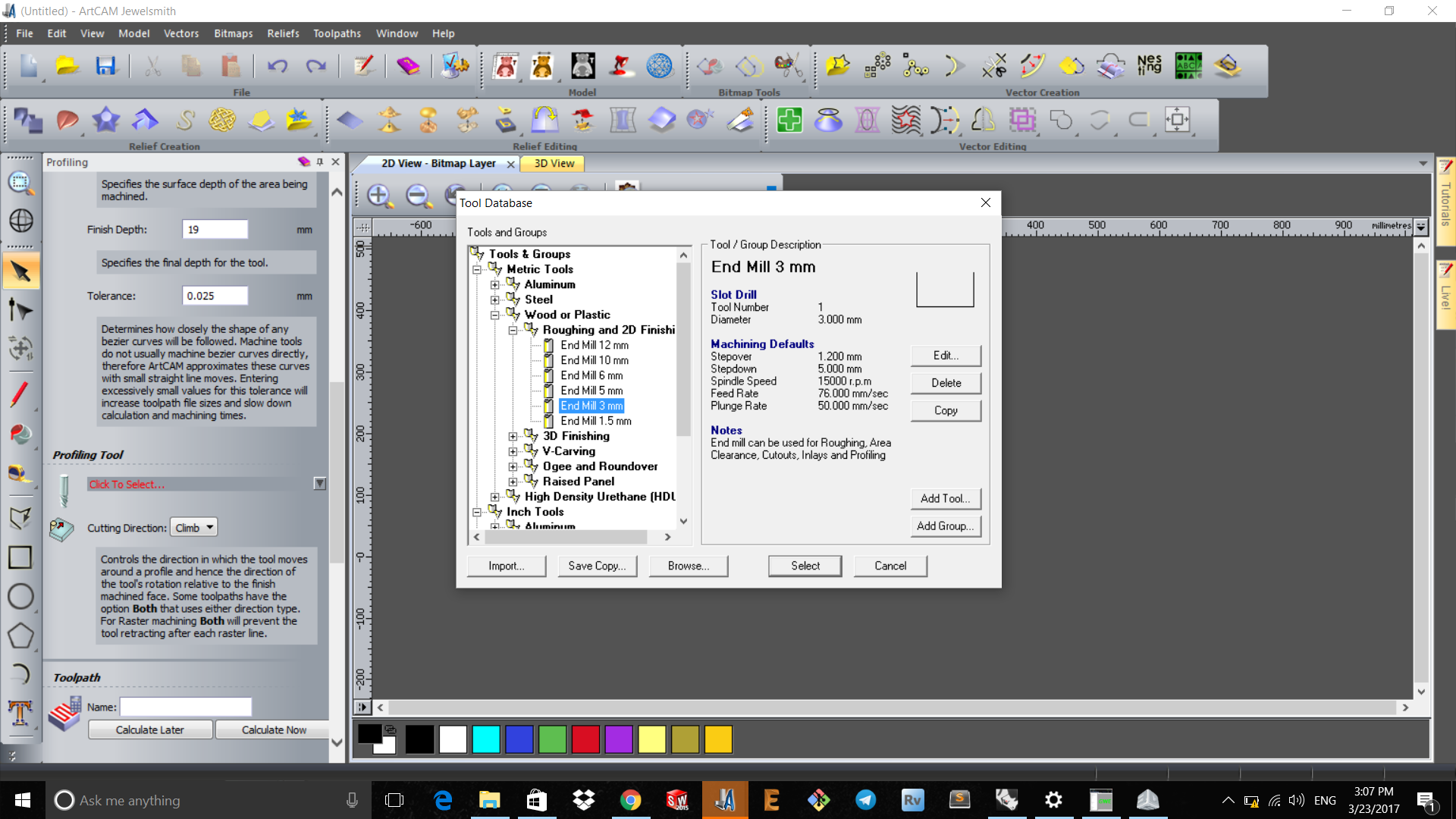The width and height of the screenshot is (1456, 819).
Task: Open a file with the yellow folder icon
Action: [67, 67]
